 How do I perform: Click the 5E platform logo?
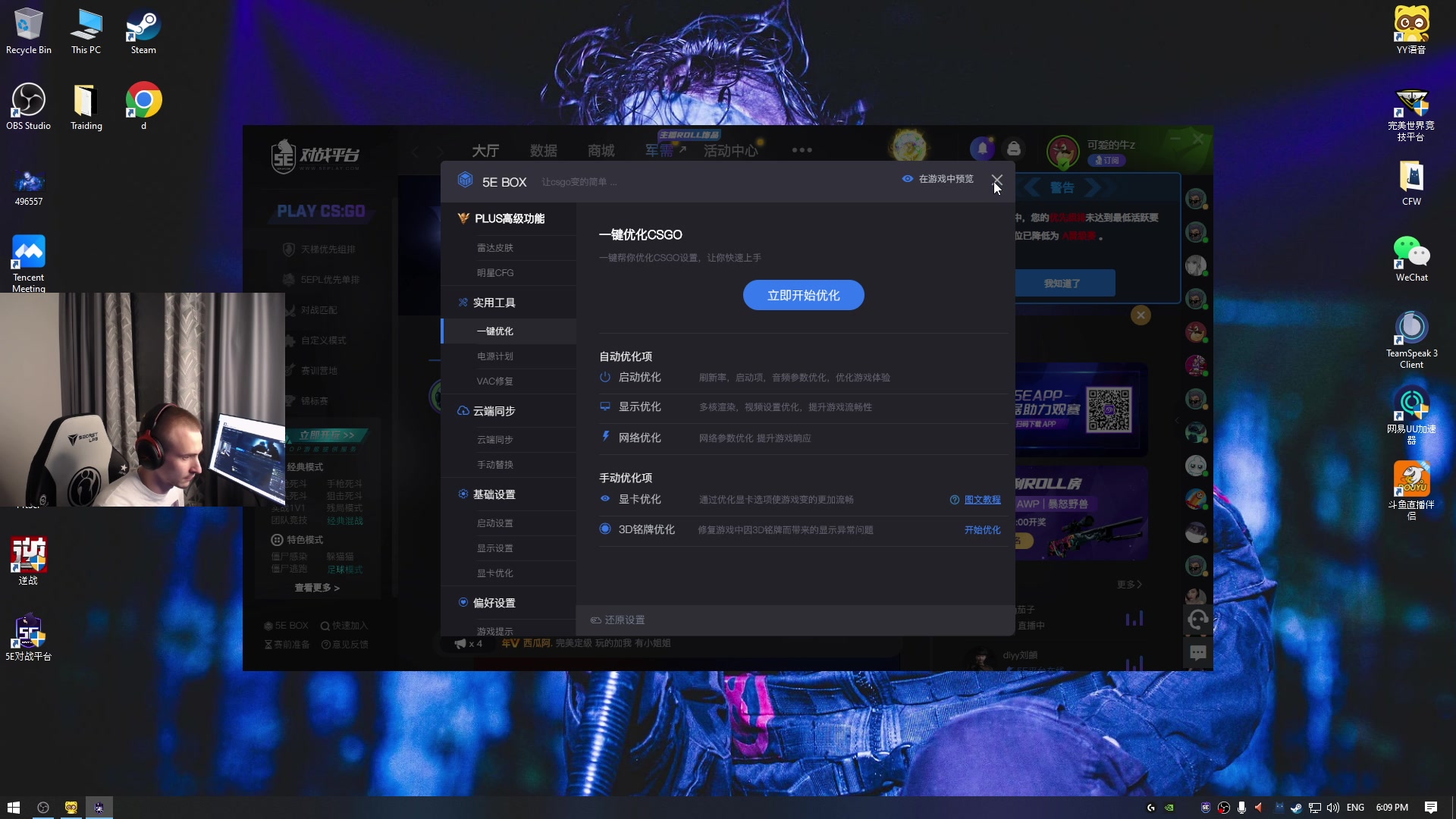point(315,155)
